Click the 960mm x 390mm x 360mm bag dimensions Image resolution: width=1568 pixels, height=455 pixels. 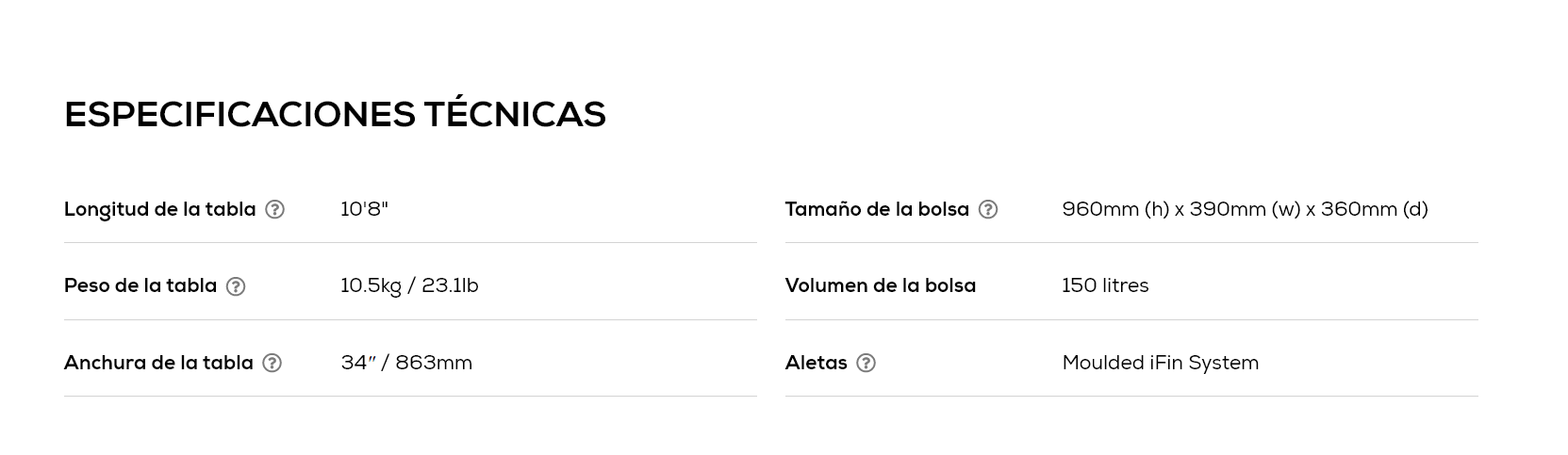[1245, 209]
